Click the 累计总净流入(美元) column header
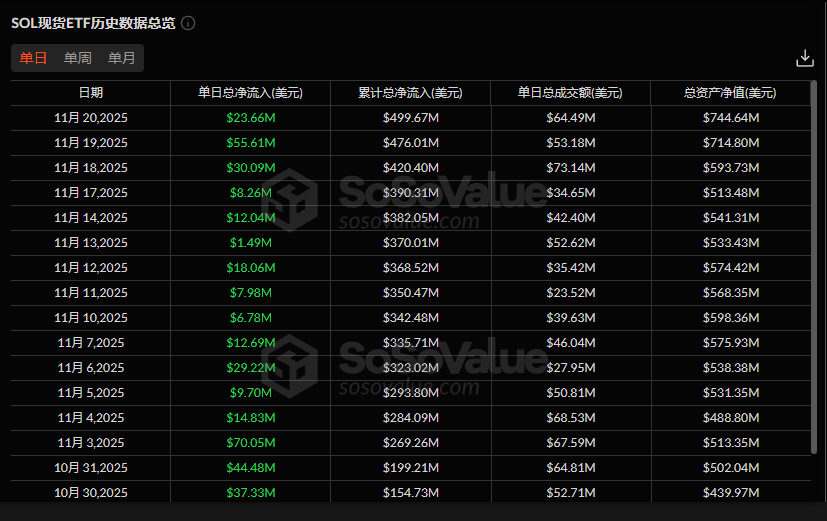827x521 pixels. [410, 93]
